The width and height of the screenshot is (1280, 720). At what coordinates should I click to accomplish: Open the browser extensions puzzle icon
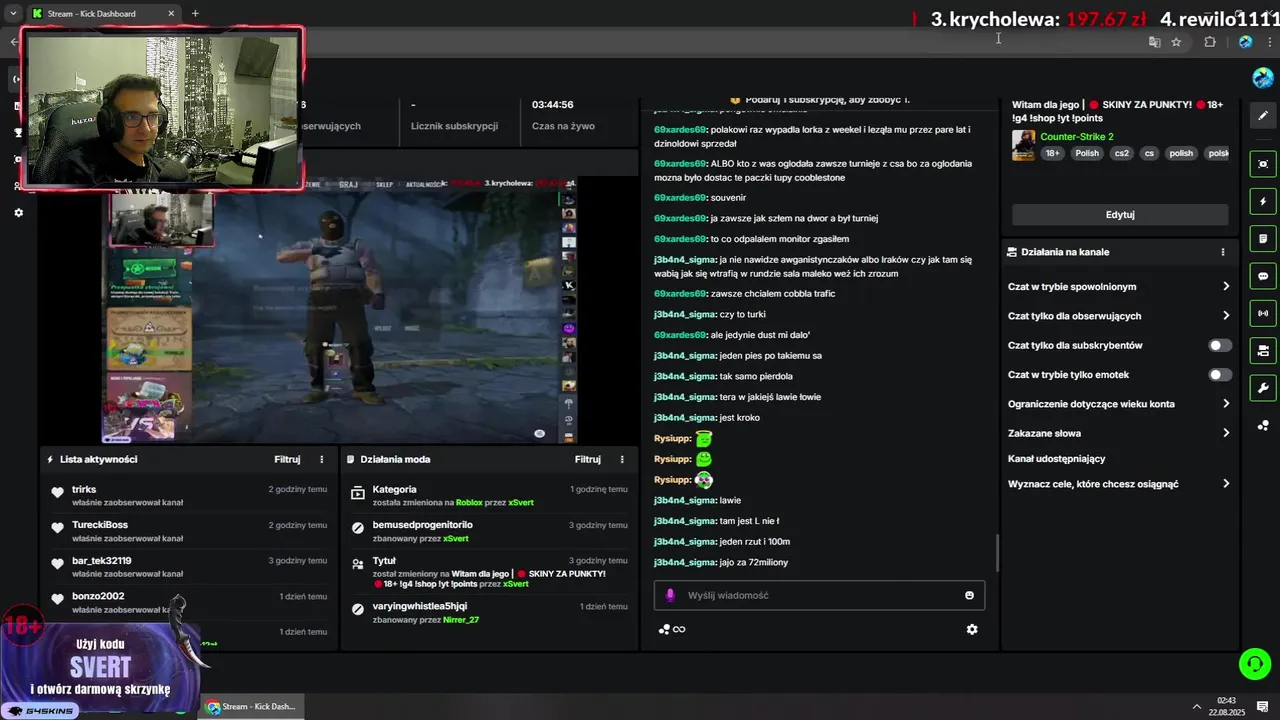click(x=1210, y=42)
